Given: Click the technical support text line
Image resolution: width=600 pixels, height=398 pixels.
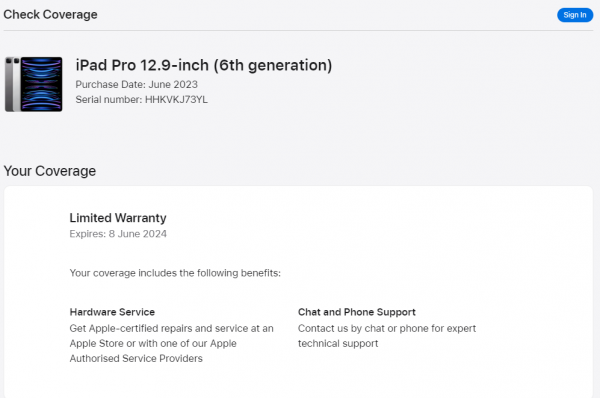Looking at the screenshot, I should point(338,343).
